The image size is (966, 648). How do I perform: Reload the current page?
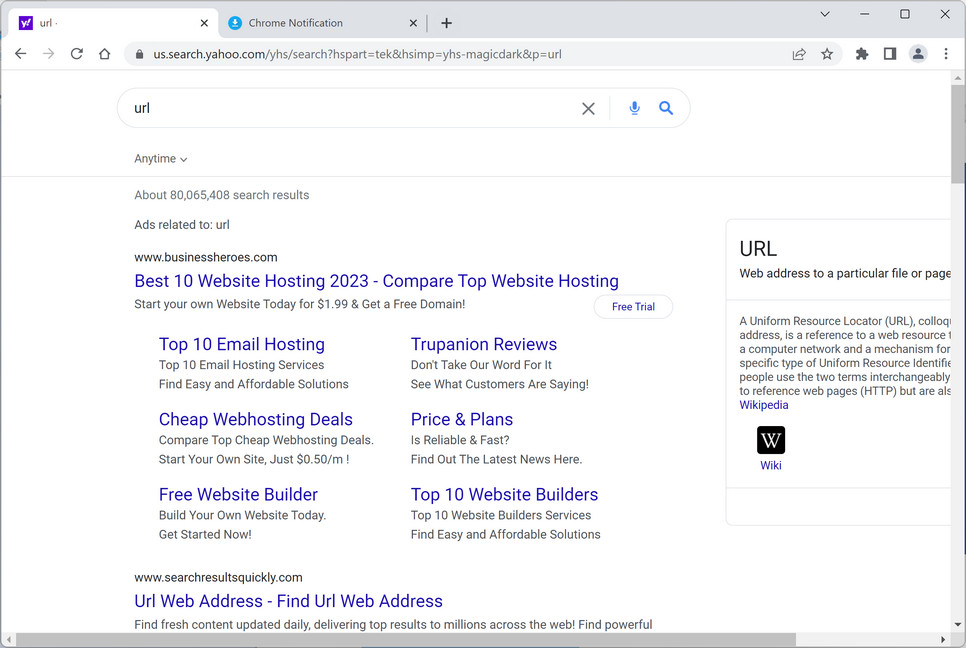(x=76, y=54)
